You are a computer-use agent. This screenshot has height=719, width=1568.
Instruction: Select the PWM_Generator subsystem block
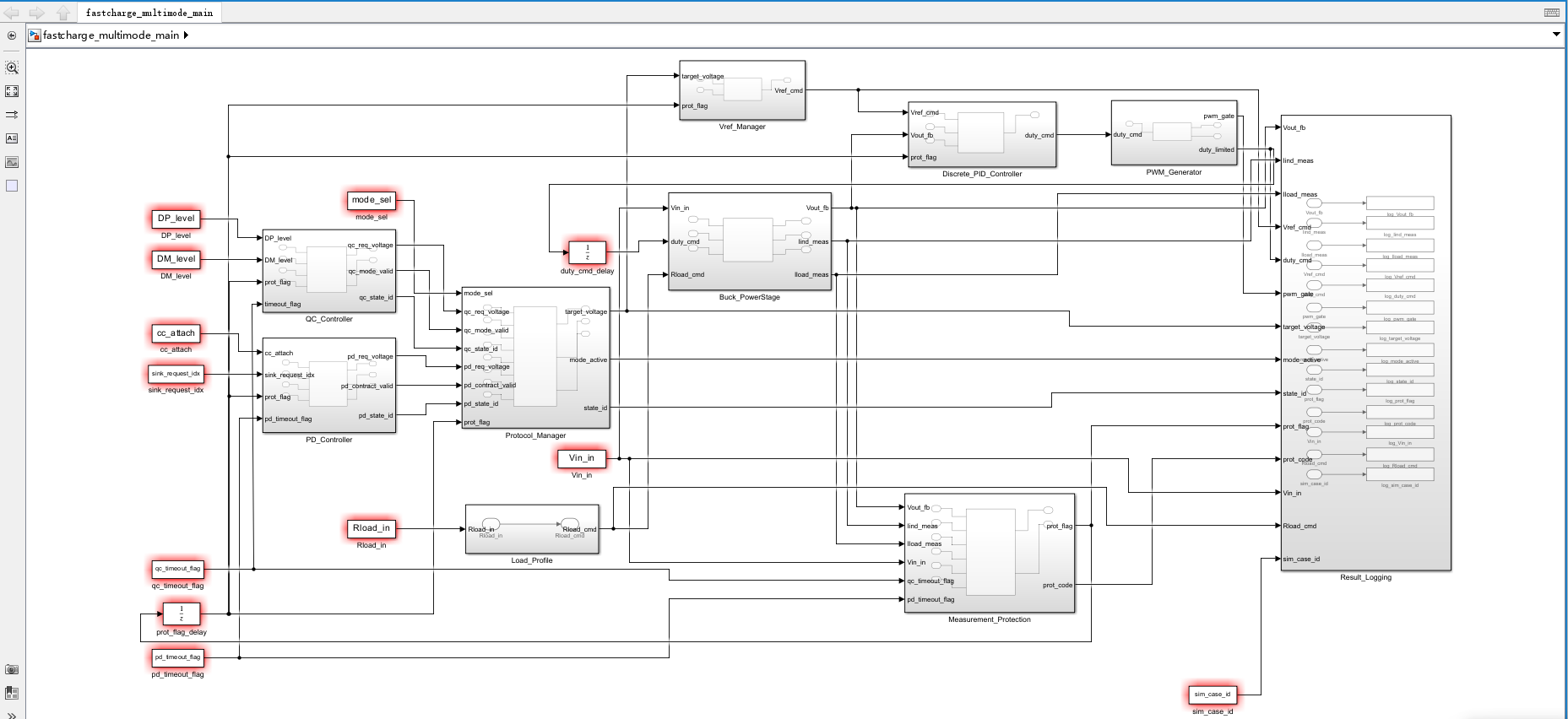tap(1174, 133)
